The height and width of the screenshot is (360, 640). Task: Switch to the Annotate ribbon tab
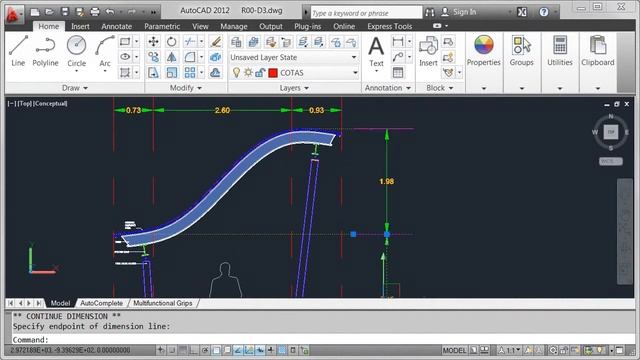click(x=116, y=26)
